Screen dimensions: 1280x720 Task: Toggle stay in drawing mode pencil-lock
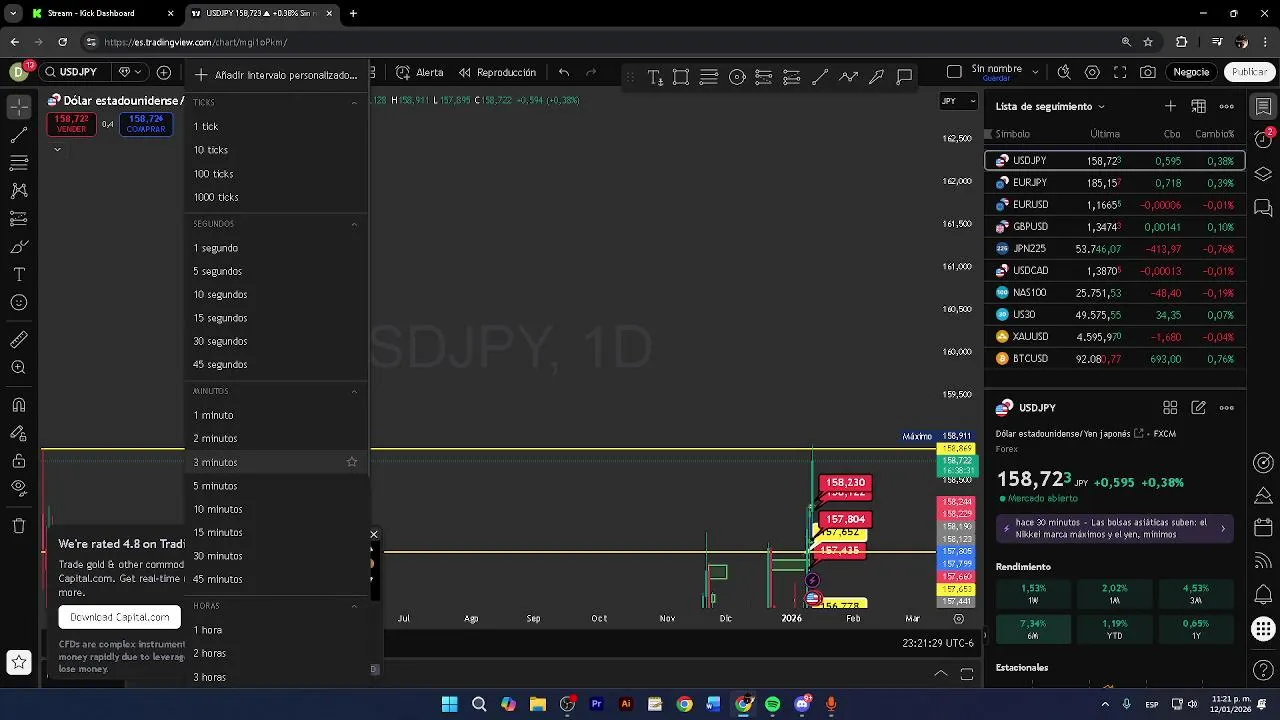pyautogui.click(x=19, y=433)
